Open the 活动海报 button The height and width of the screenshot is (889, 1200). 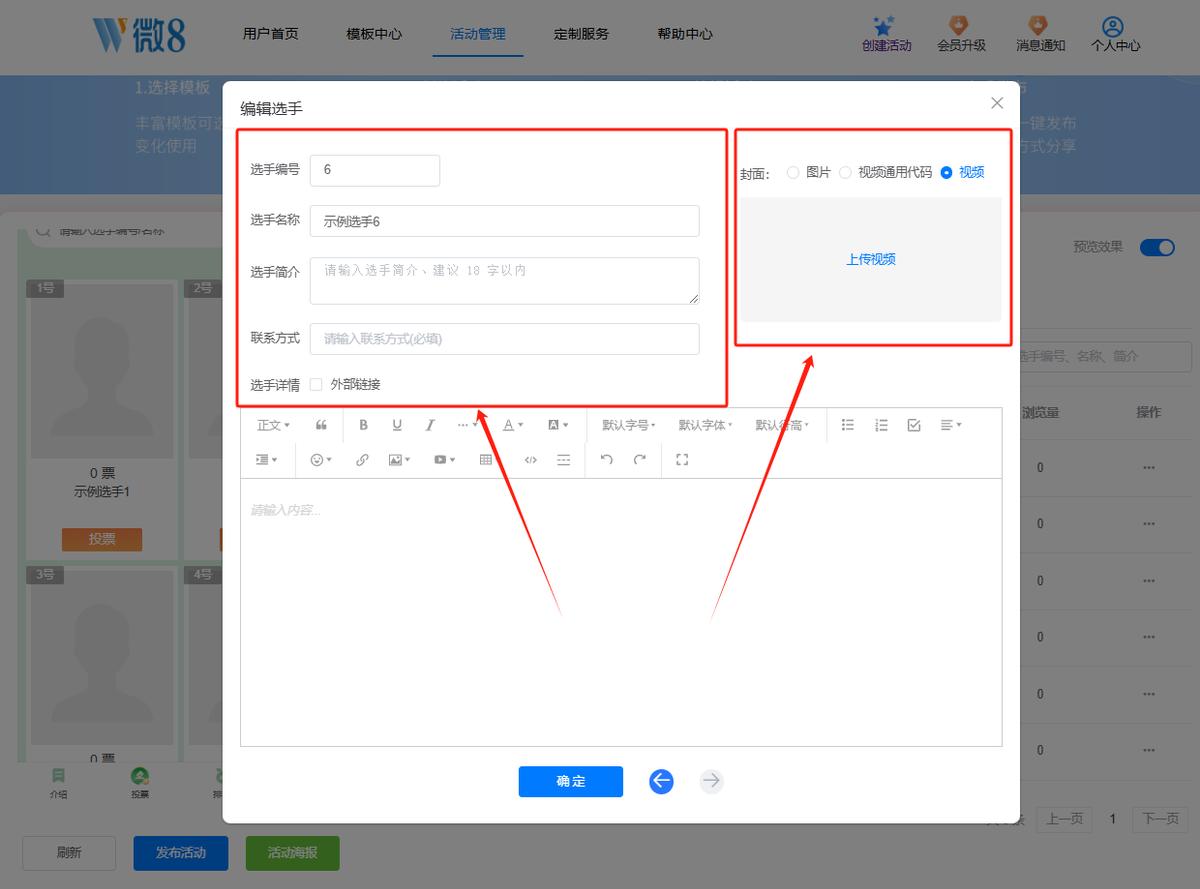[x=293, y=853]
